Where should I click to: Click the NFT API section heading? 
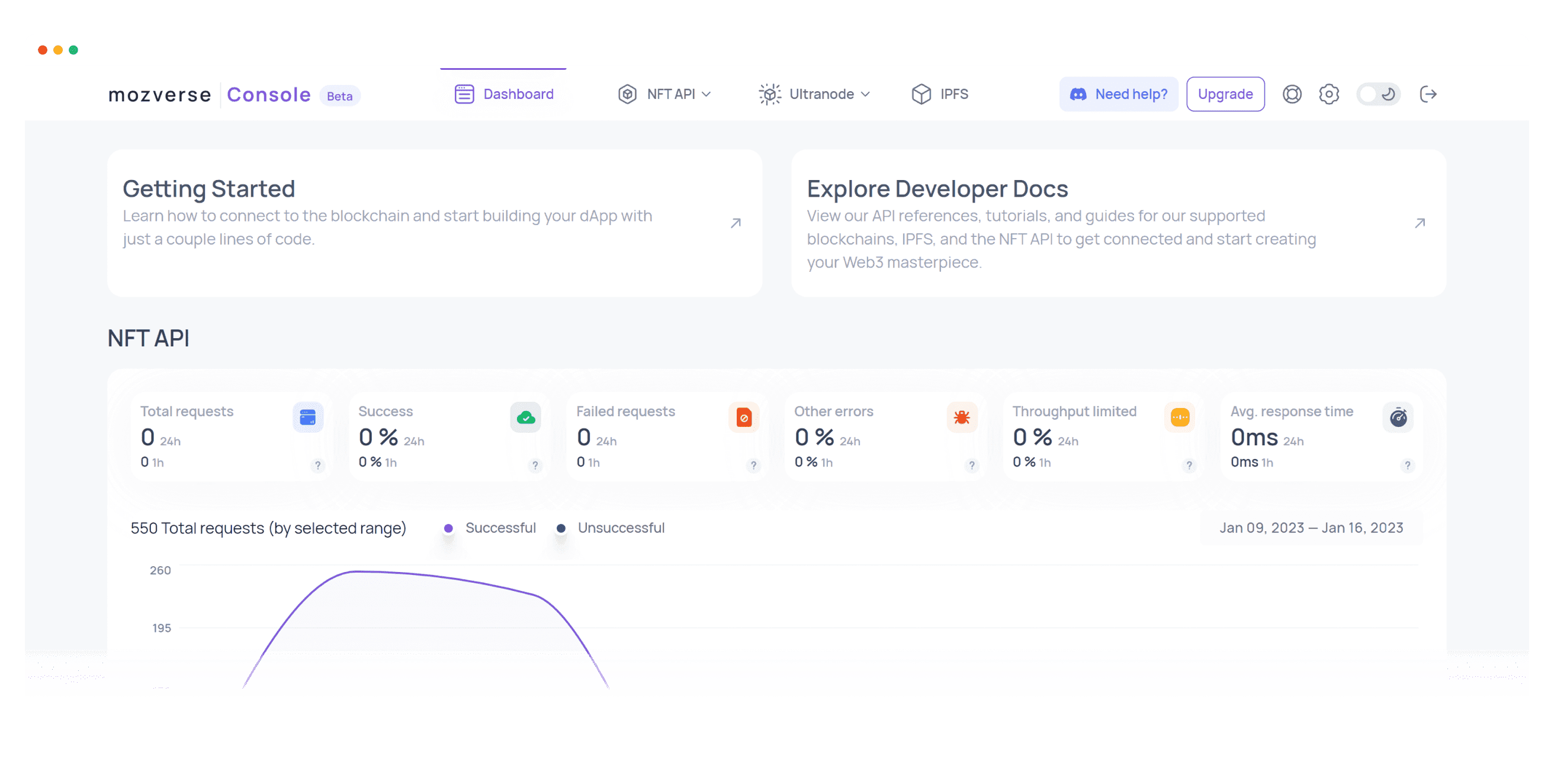click(149, 338)
